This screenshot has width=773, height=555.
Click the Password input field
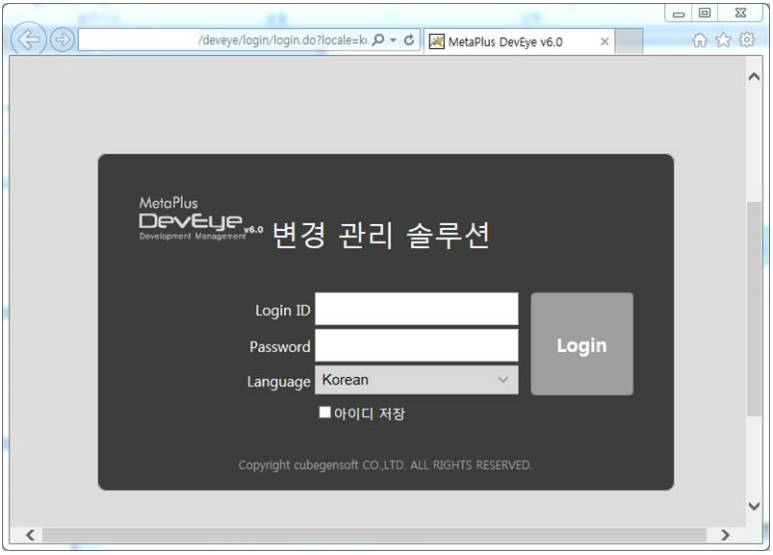pos(417,346)
